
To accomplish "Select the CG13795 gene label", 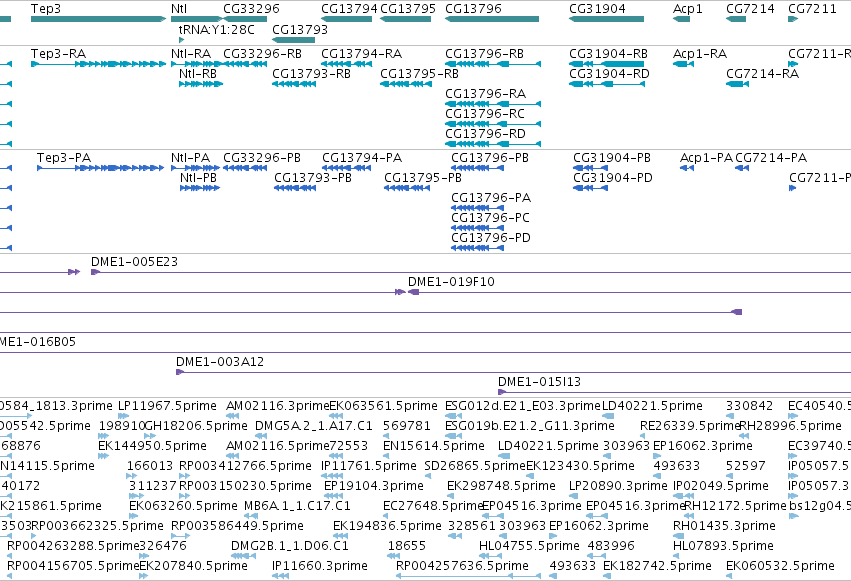I will coord(408,9).
